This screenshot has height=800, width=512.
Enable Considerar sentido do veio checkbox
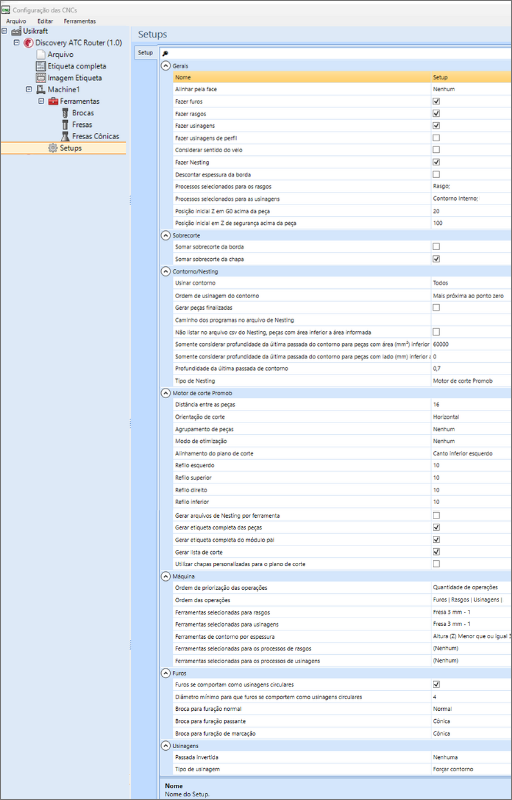436,150
